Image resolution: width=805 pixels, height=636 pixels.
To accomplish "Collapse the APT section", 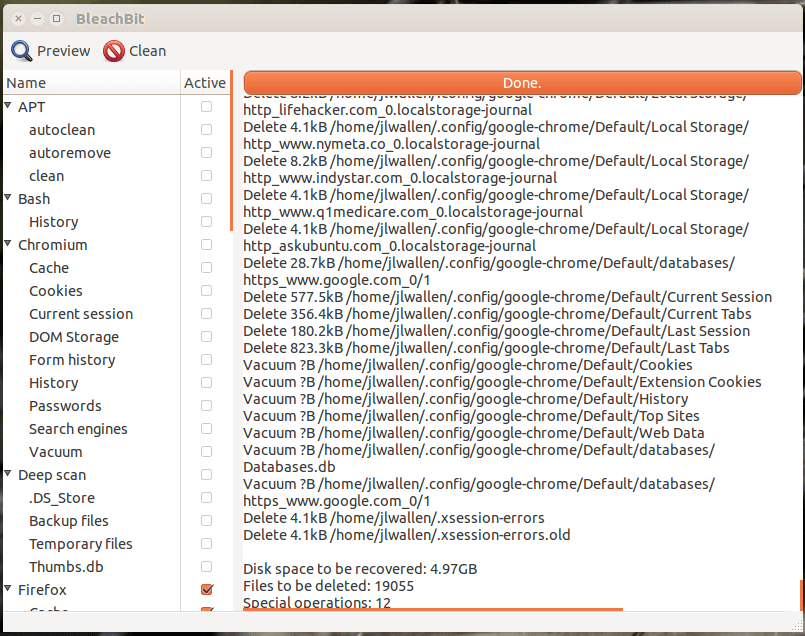I will tap(9, 106).
